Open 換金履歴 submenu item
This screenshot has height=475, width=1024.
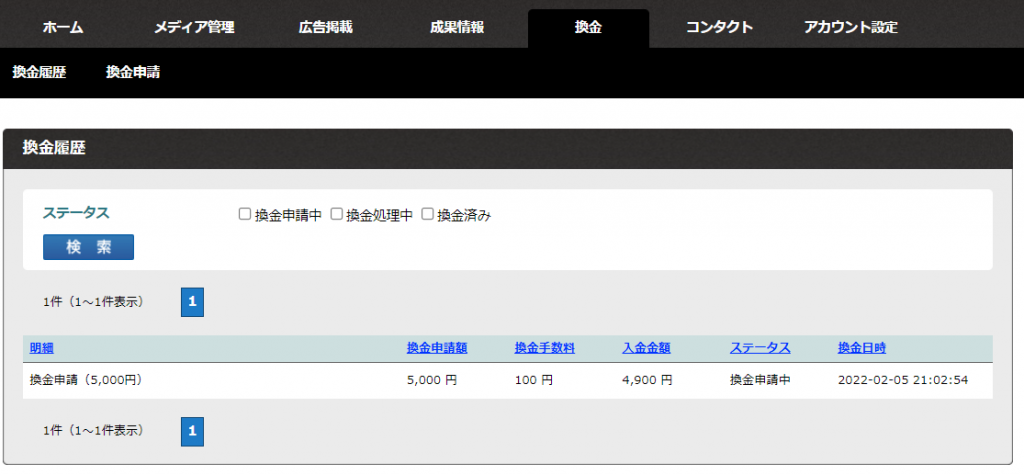[x=40, y=72]
